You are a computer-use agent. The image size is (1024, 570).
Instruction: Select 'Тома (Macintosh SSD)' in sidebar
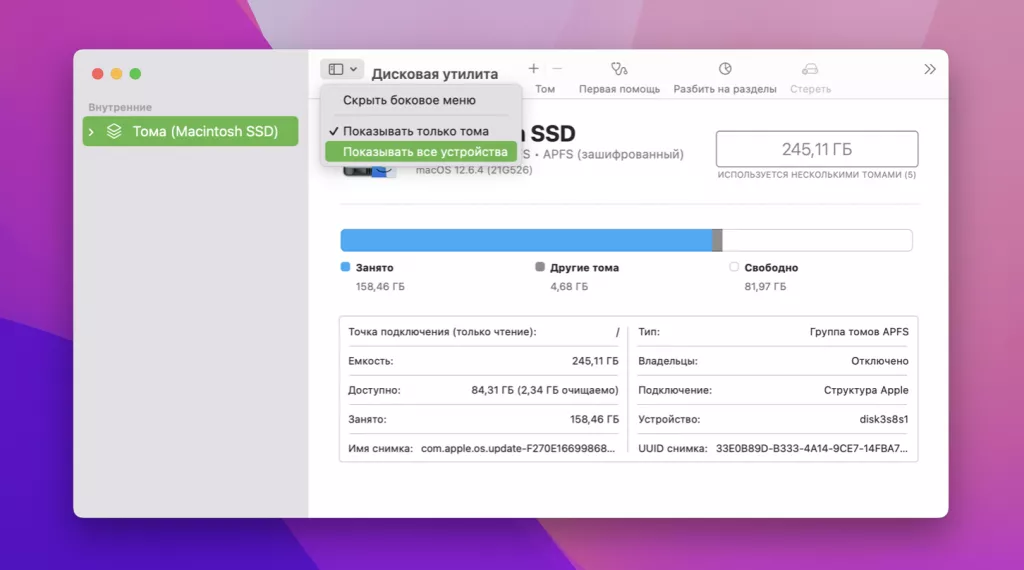(x=190, y=131)
